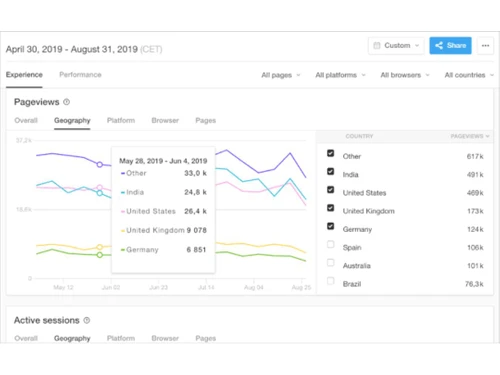Click the purple Other data point marker
This screenshot has height=375, width=500.
(99, 164)
